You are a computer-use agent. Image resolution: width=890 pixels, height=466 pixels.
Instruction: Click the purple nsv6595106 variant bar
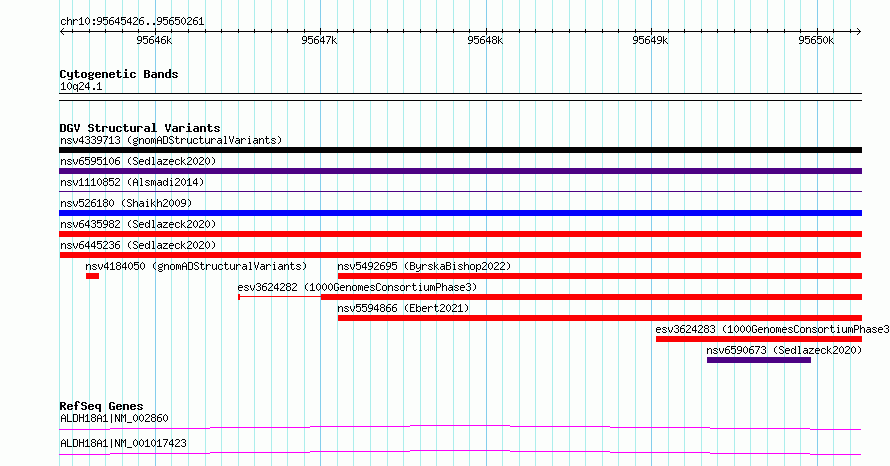coord(460,171)
